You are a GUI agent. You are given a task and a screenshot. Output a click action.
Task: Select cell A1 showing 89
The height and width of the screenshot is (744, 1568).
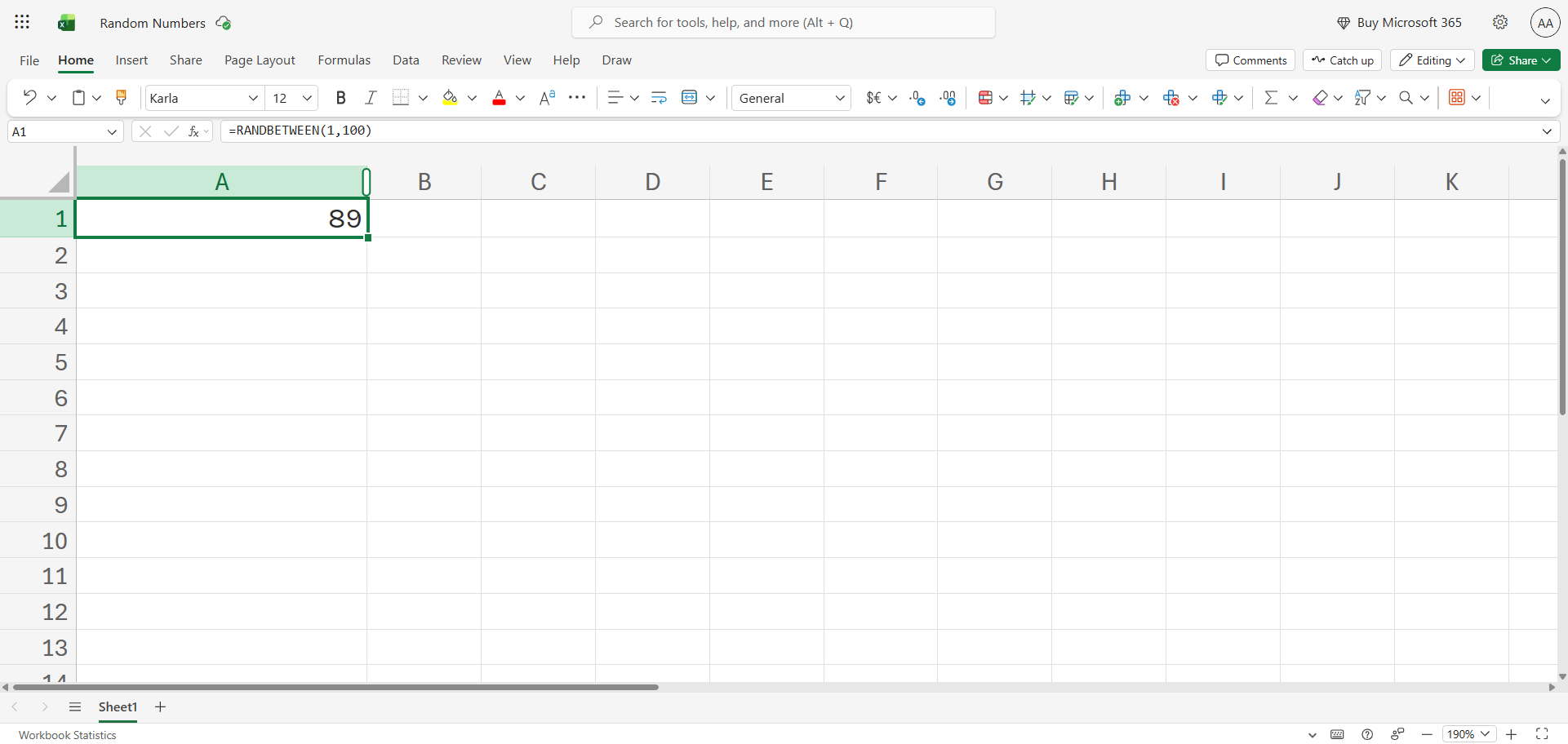222,219
